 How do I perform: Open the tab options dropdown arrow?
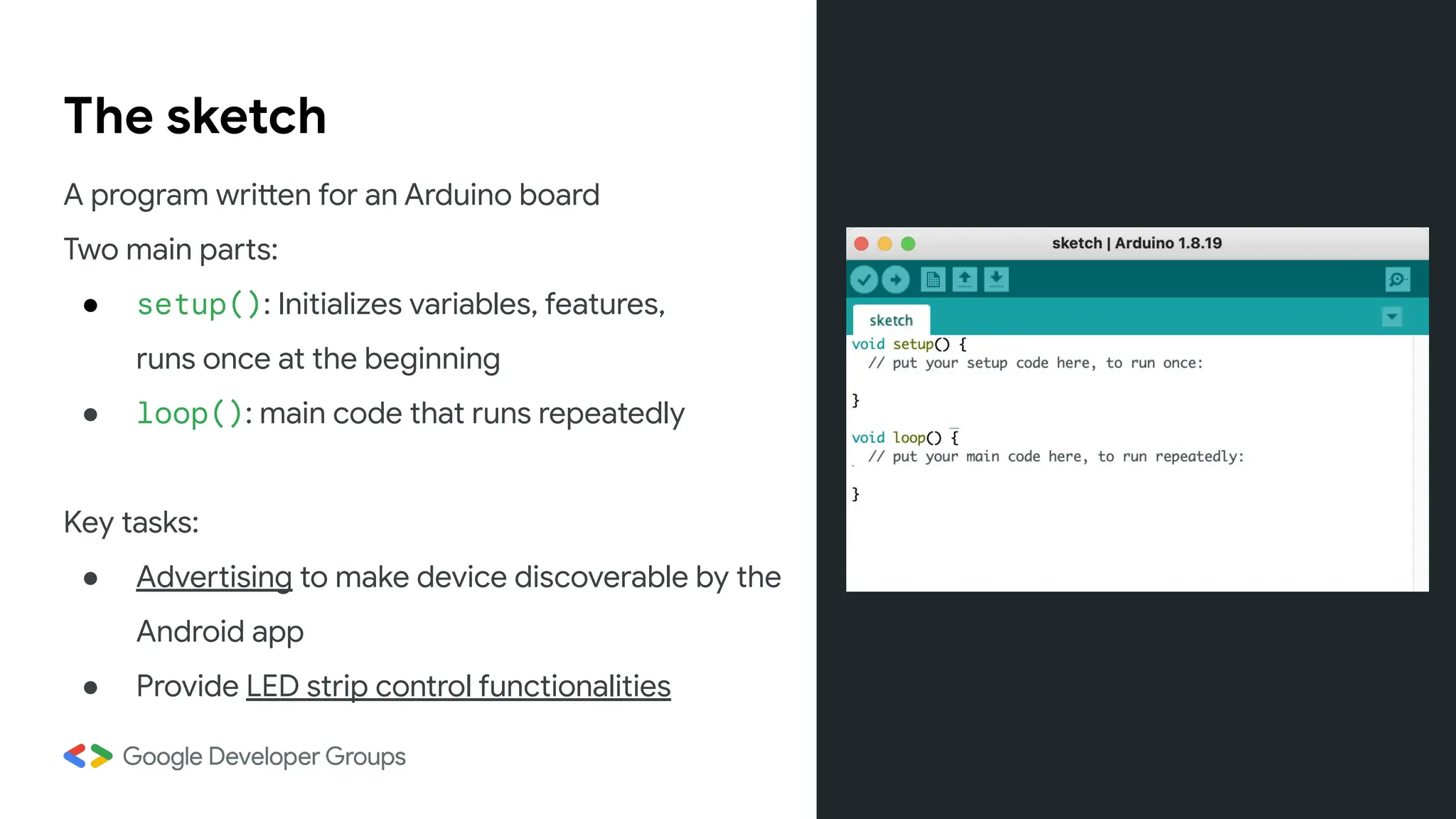coord(1391,316)
